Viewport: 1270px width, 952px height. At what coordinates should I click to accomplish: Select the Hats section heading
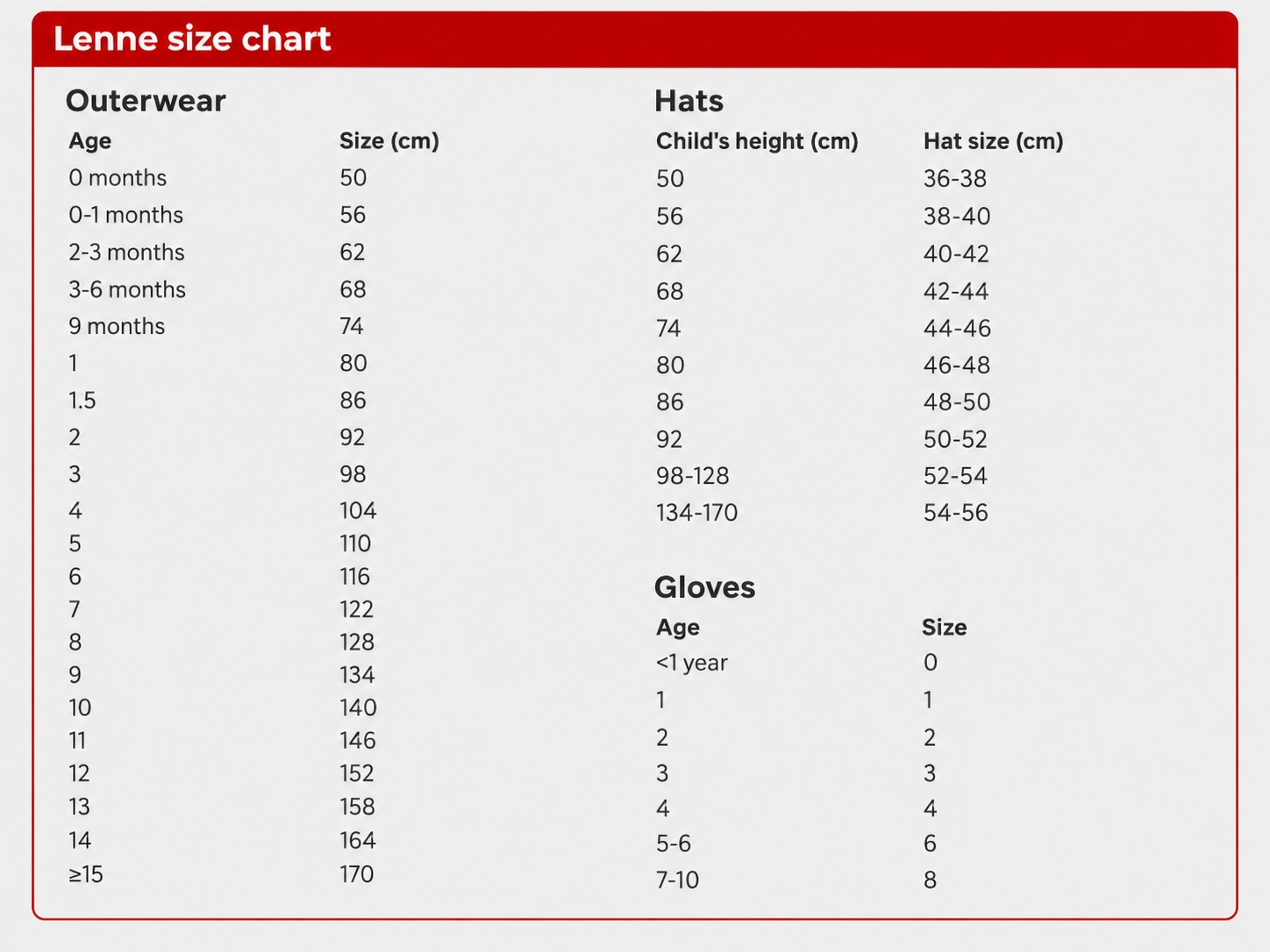(x=689, y=101)
